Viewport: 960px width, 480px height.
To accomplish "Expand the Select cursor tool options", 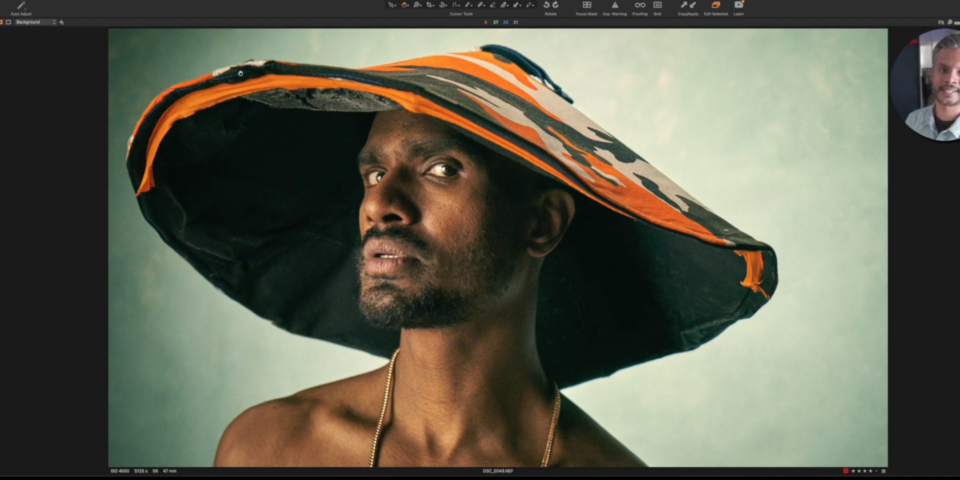I will click(397, 5).
